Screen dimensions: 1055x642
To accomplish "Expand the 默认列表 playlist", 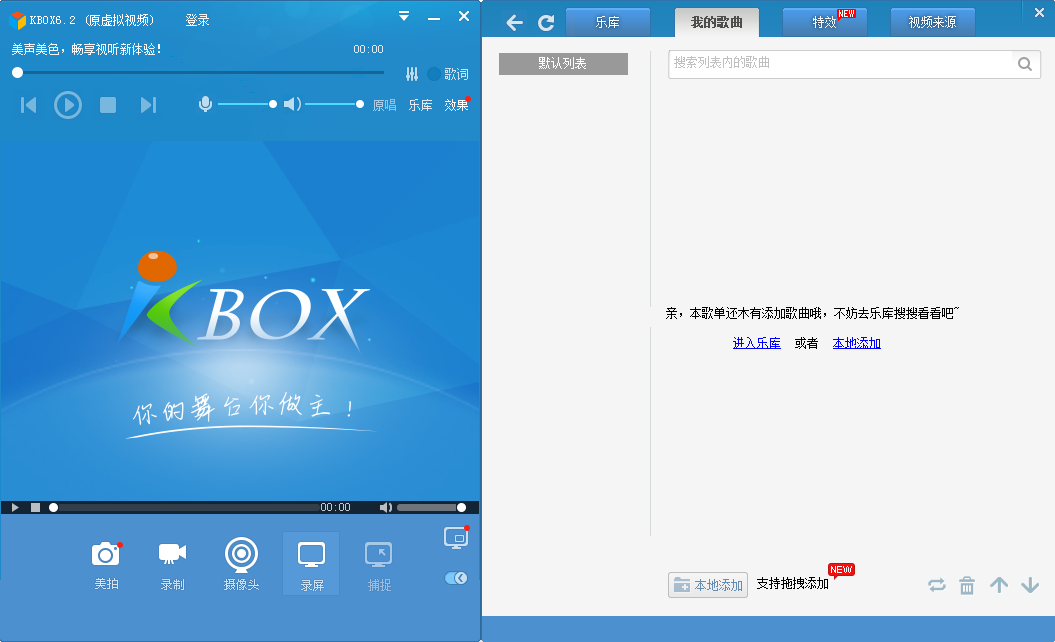I will 563,64.
